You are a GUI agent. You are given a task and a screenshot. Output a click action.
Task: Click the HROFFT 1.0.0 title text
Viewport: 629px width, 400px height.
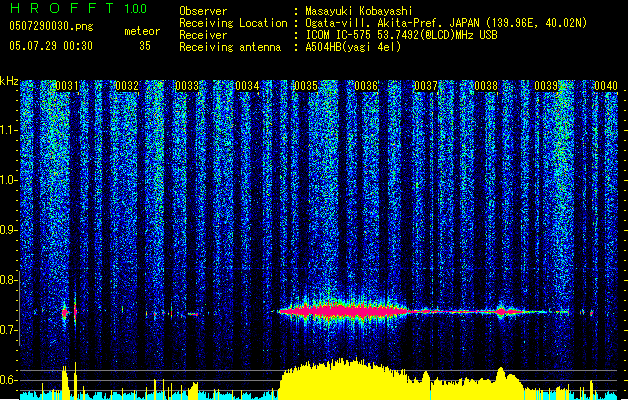79,8
